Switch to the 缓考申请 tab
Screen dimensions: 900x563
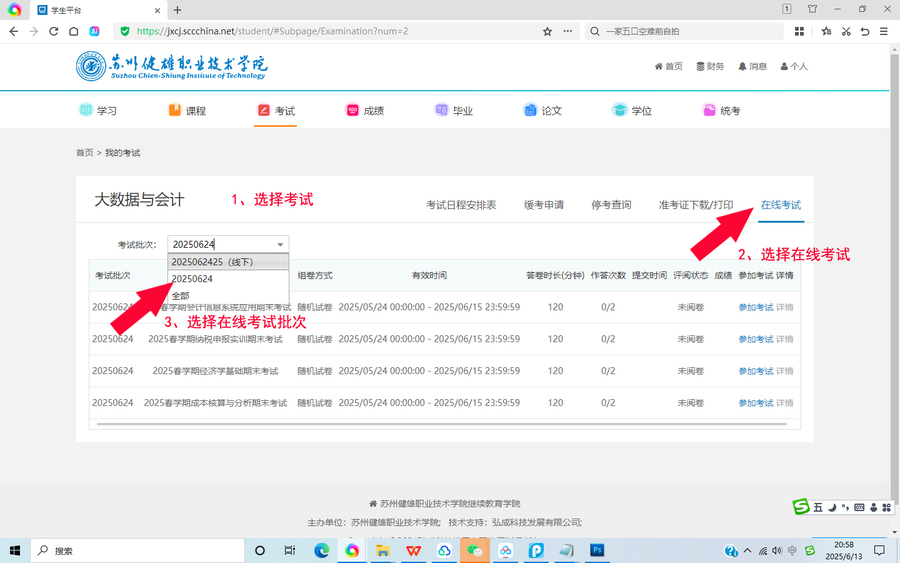(544, 205)
